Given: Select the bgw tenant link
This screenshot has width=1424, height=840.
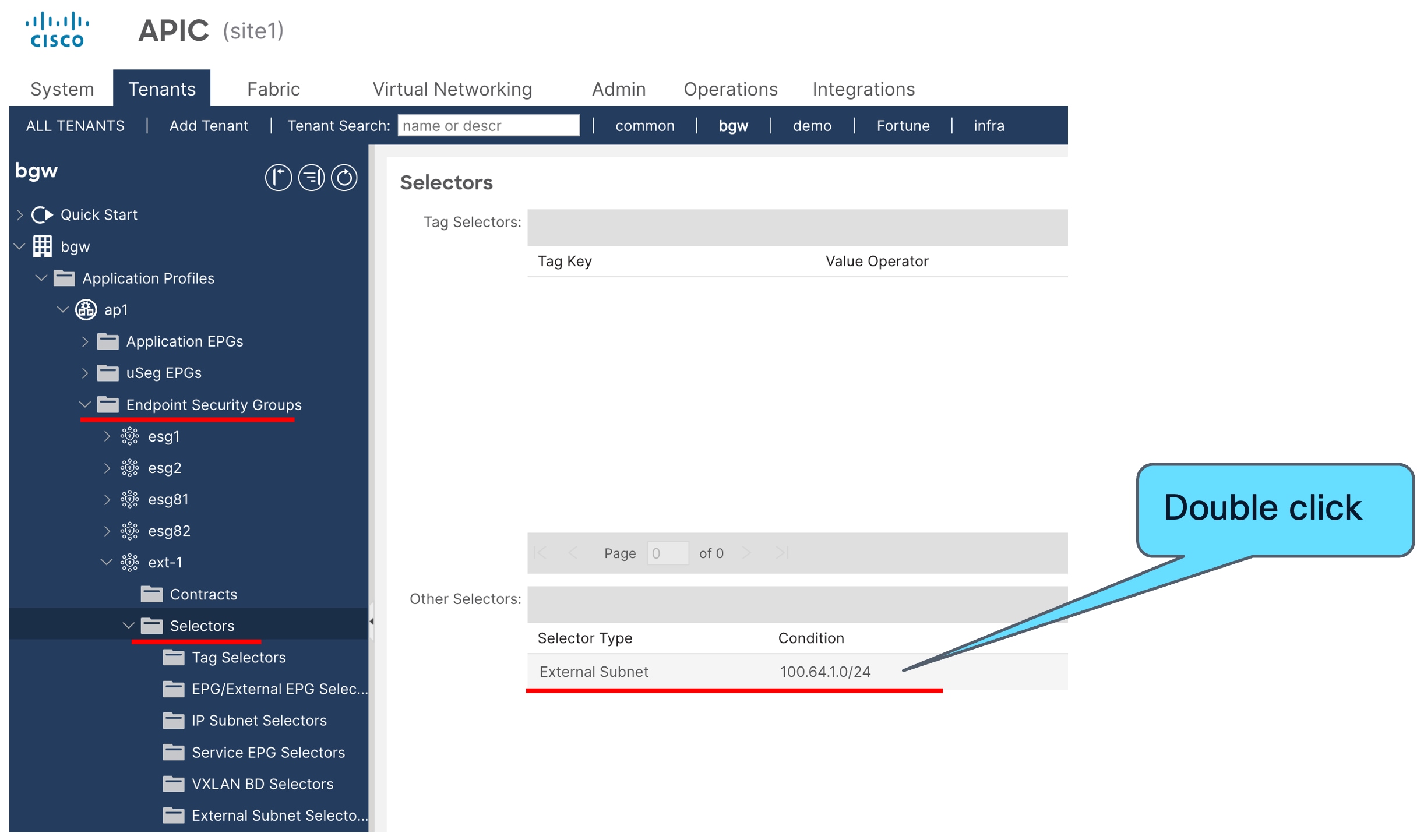Looking at the screenshot, I should pyautogui.click(x=733, y=126).
